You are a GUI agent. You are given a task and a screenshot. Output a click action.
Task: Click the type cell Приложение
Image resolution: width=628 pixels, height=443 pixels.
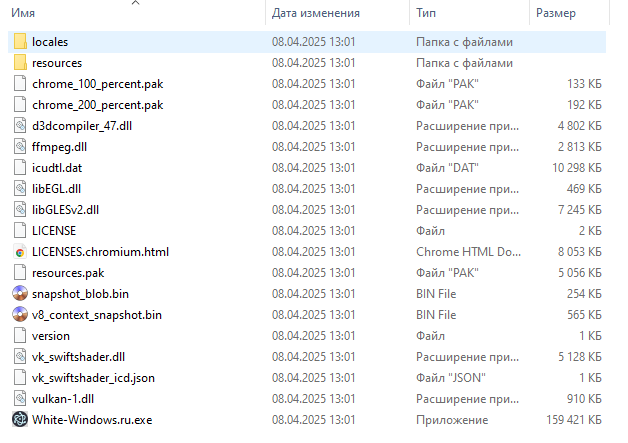coord(452,420)
